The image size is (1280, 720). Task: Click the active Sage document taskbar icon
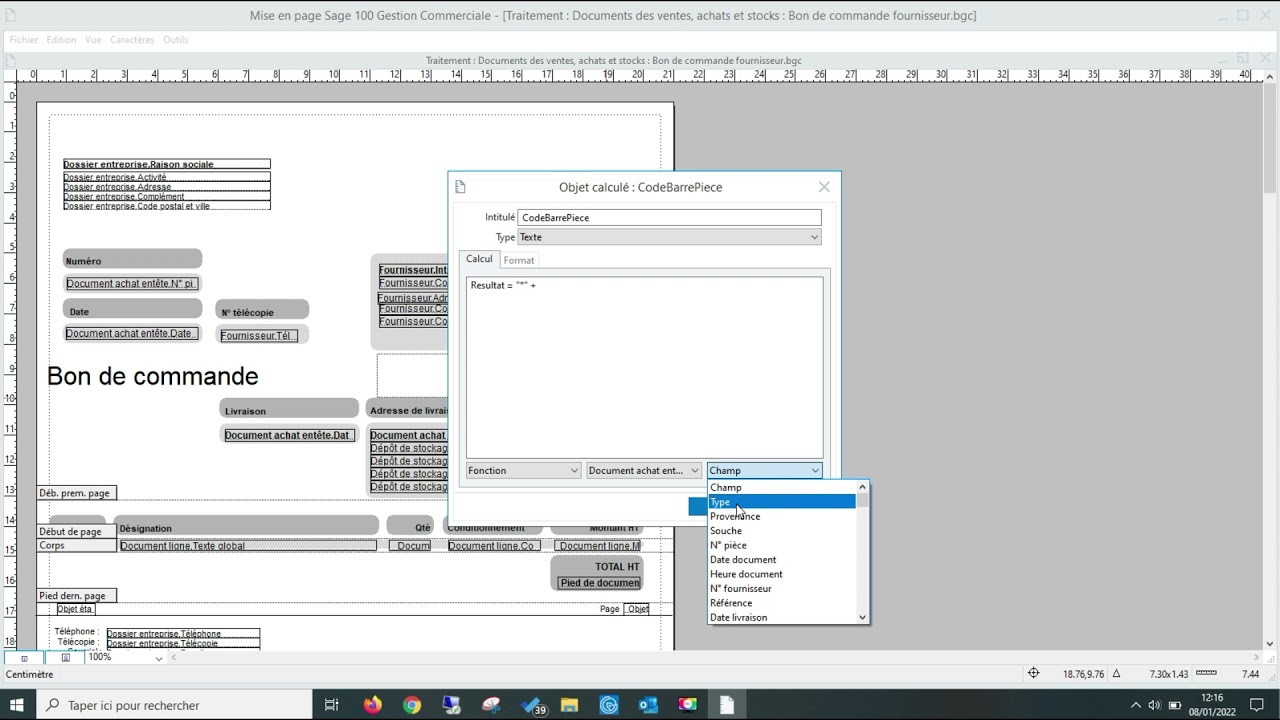727,705
